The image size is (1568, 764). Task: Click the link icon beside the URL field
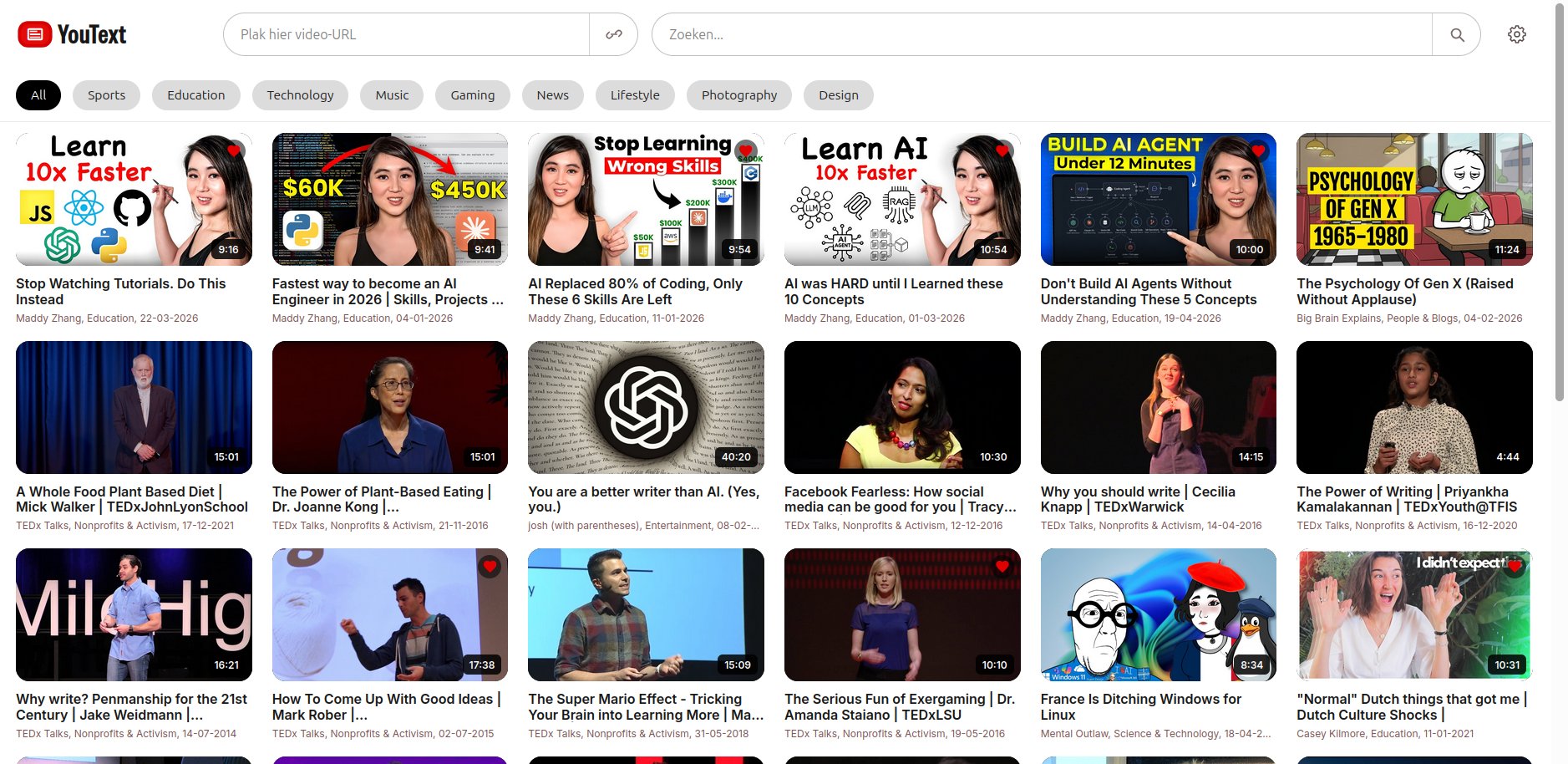pyautogui.click(x=613, y=34)
